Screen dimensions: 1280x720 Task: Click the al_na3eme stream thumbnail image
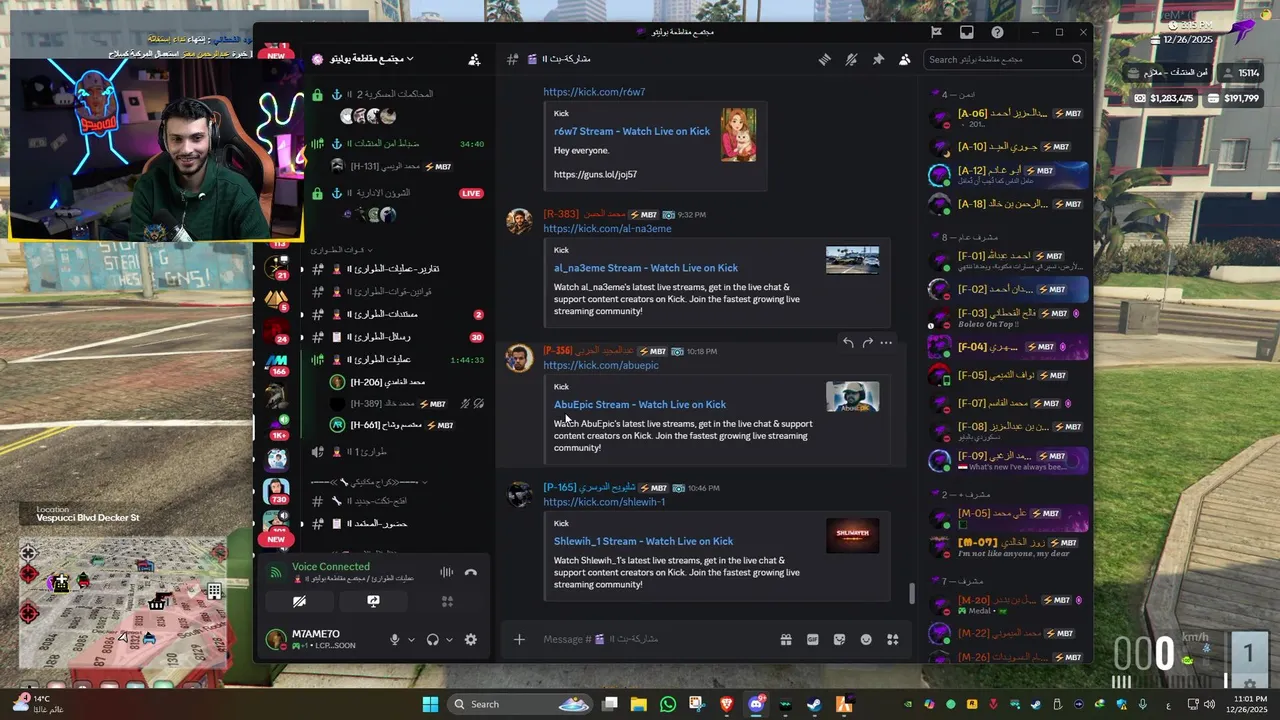pos(852,260)
